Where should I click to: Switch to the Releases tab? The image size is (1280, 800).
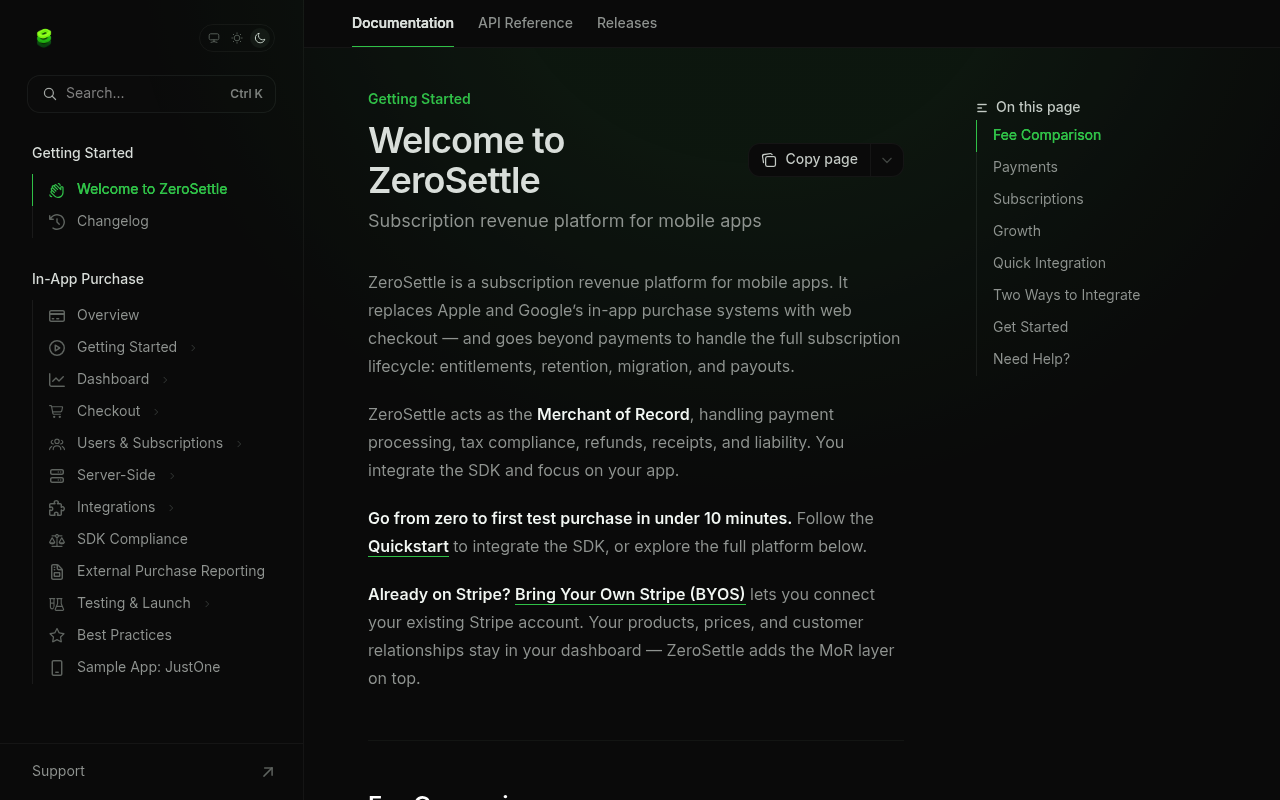pyautogui.click(x=627, y=23)
